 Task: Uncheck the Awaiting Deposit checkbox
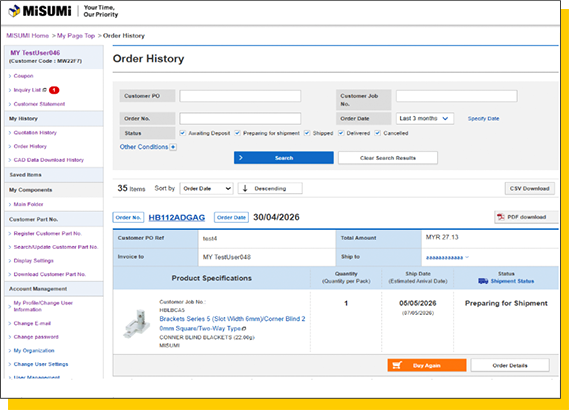(183, 133)
